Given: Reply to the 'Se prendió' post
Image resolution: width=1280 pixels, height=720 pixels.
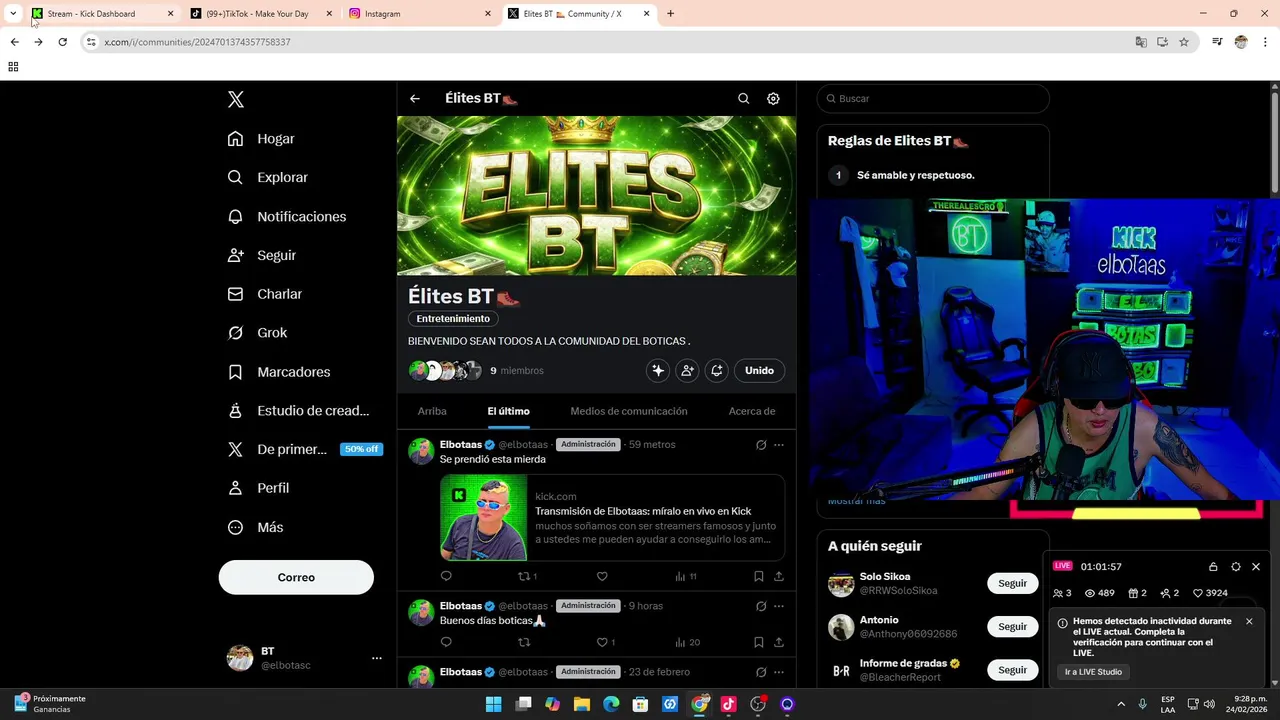Looking at the screenshot, I should pyautogui.click(x=446, y=576).
